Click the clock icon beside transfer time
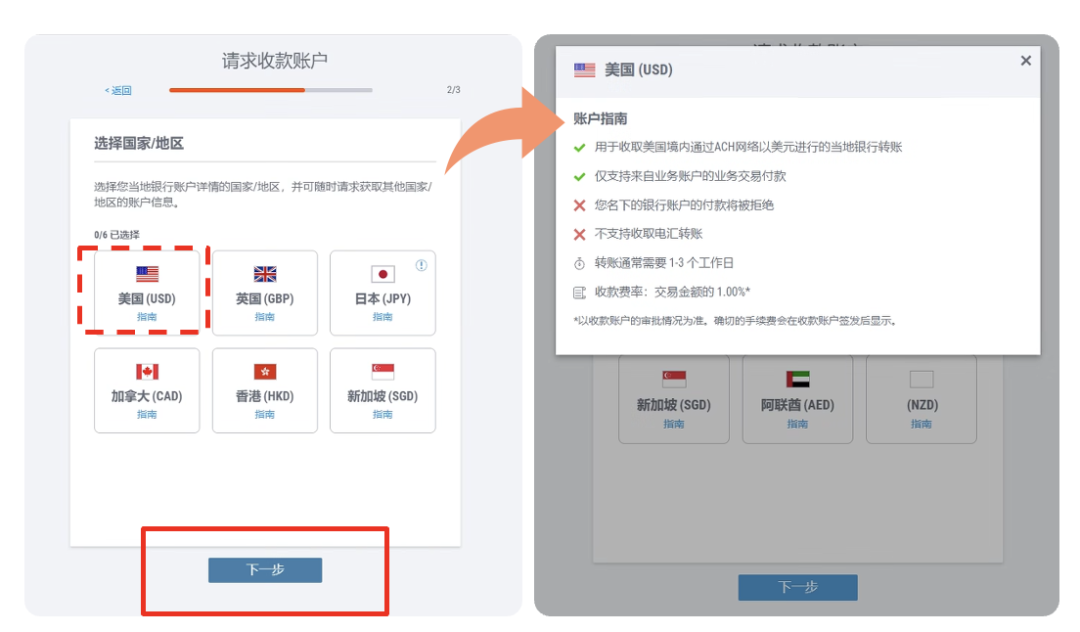 579,263
